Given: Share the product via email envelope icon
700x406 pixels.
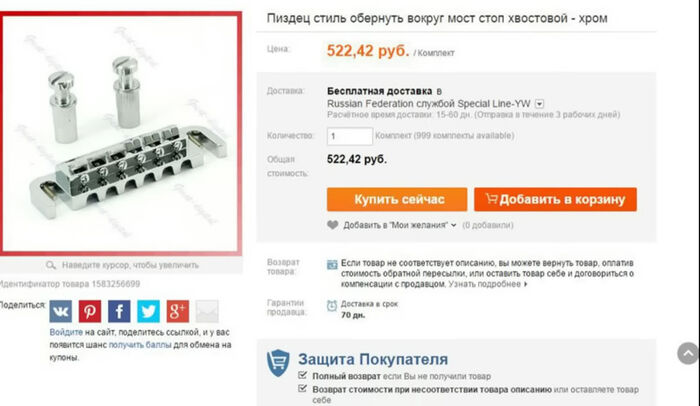Looking at the screenshot, I should point(207,311).
